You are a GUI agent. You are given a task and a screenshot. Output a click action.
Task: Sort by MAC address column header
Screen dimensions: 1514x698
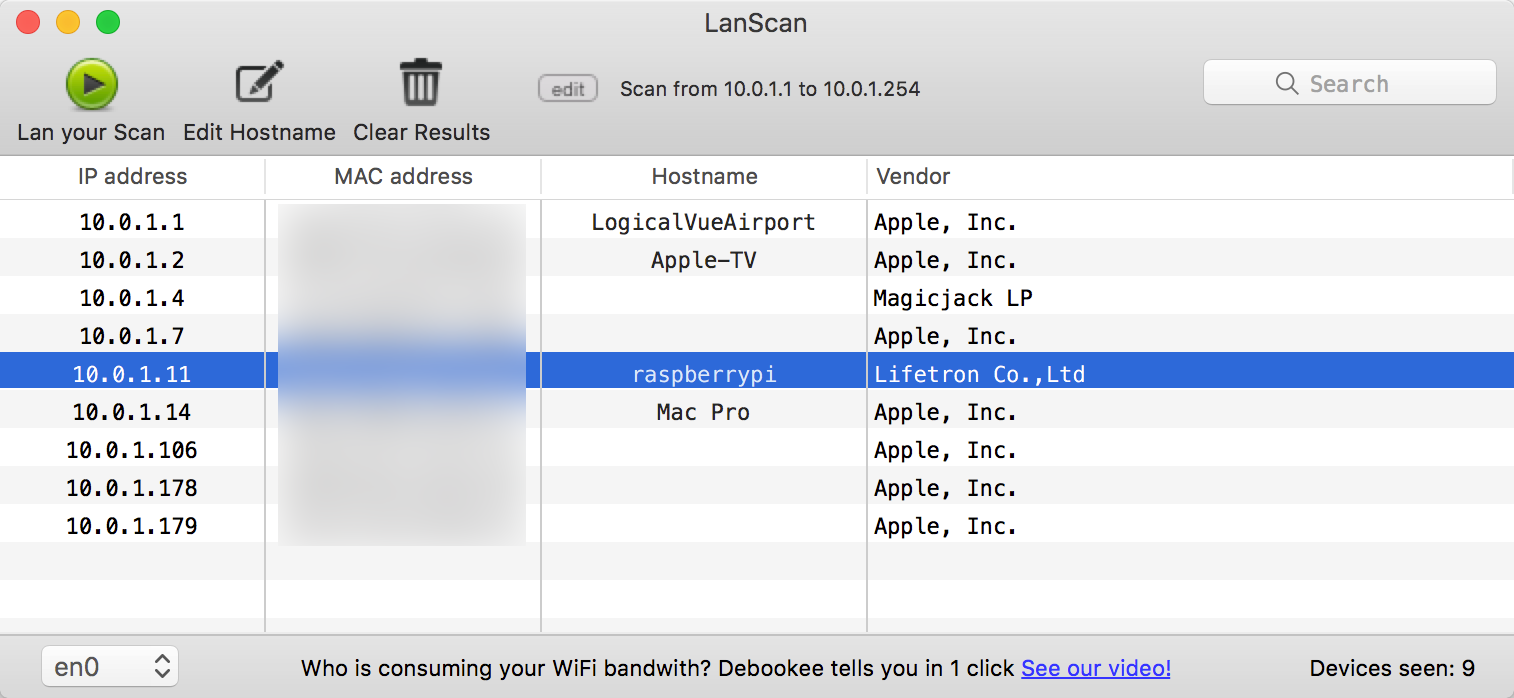point(403,177)
